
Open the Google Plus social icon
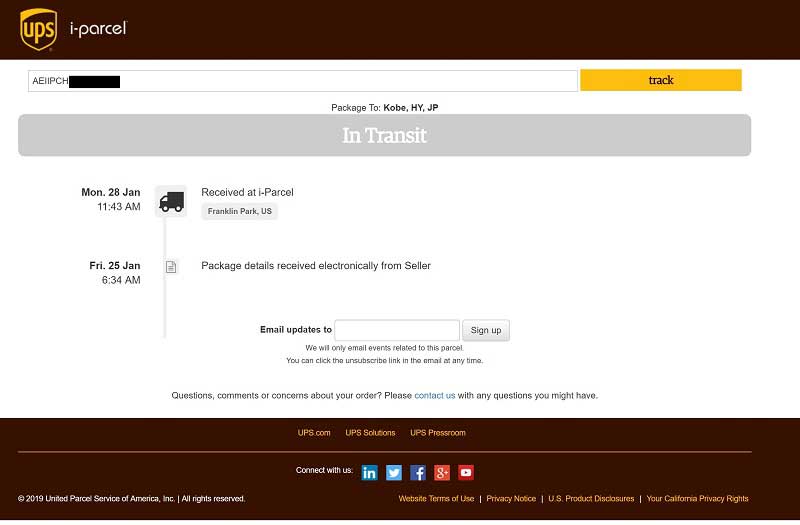click(442, 472)
